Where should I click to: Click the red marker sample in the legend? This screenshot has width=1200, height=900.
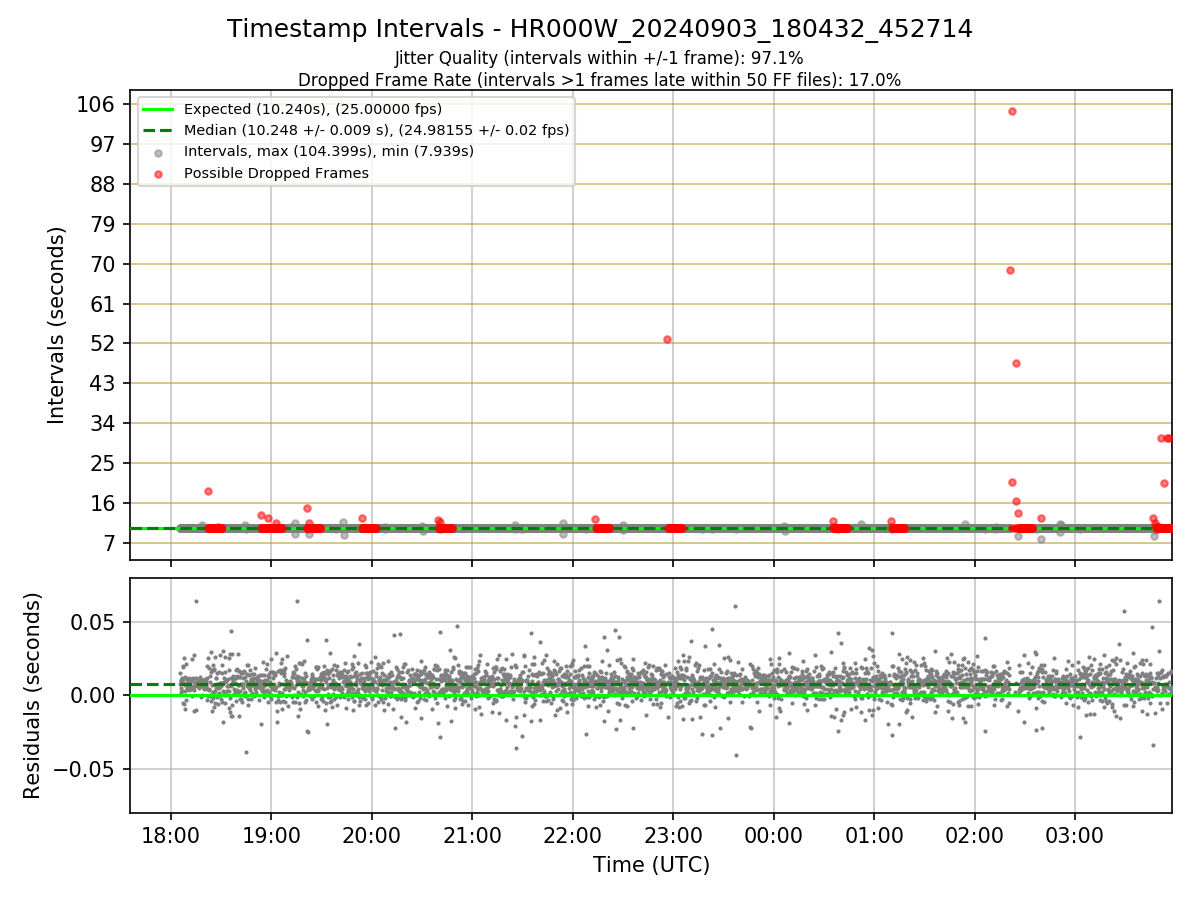click(158, 174)
